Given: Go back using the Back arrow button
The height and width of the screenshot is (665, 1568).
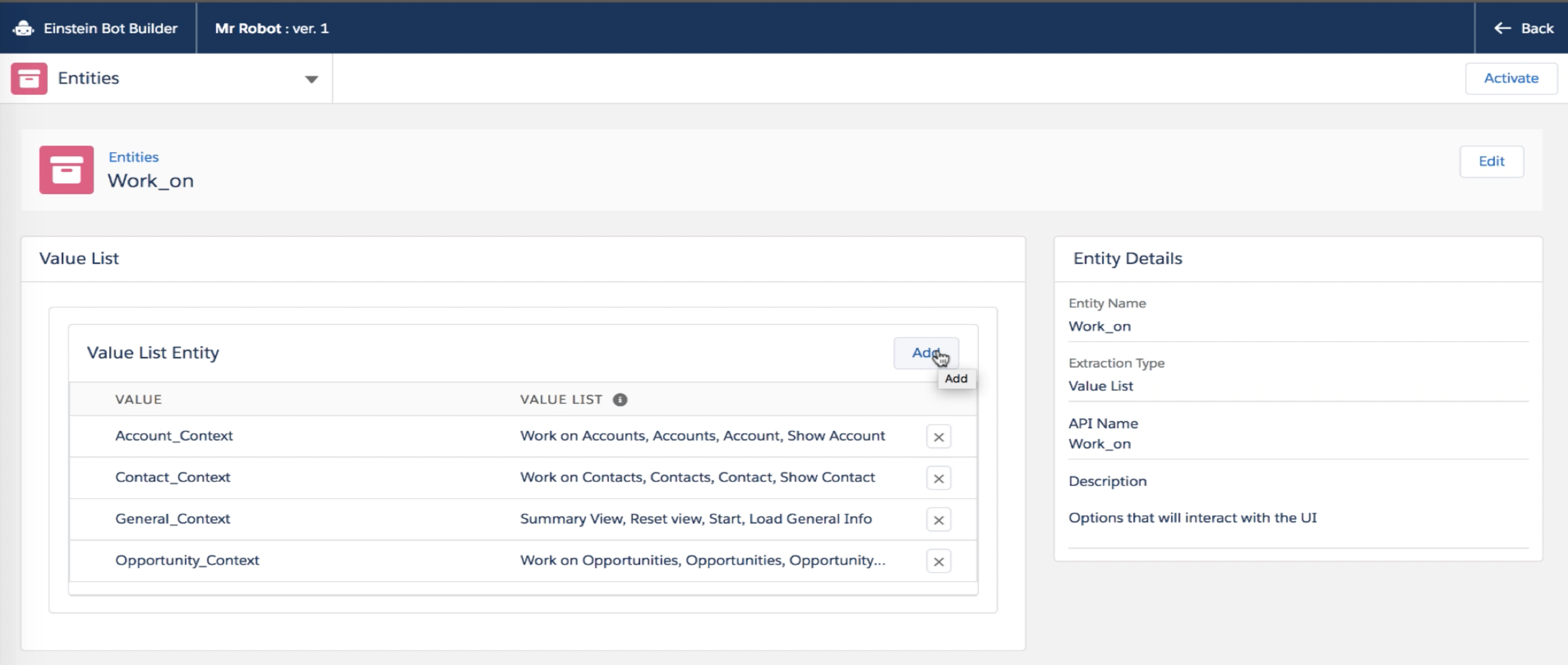Looking at the screenshot, I should tap(1524, 28).
